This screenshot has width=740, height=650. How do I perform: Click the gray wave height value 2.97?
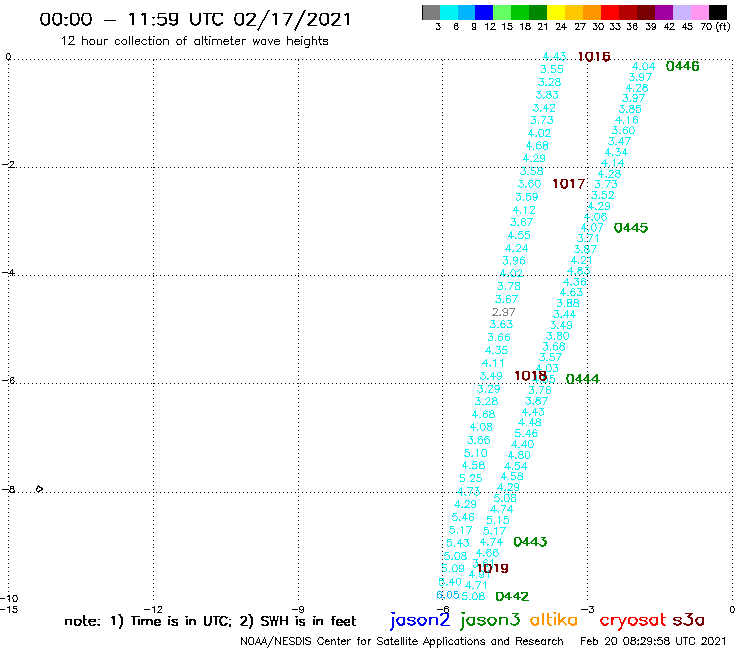coord(504,312)
